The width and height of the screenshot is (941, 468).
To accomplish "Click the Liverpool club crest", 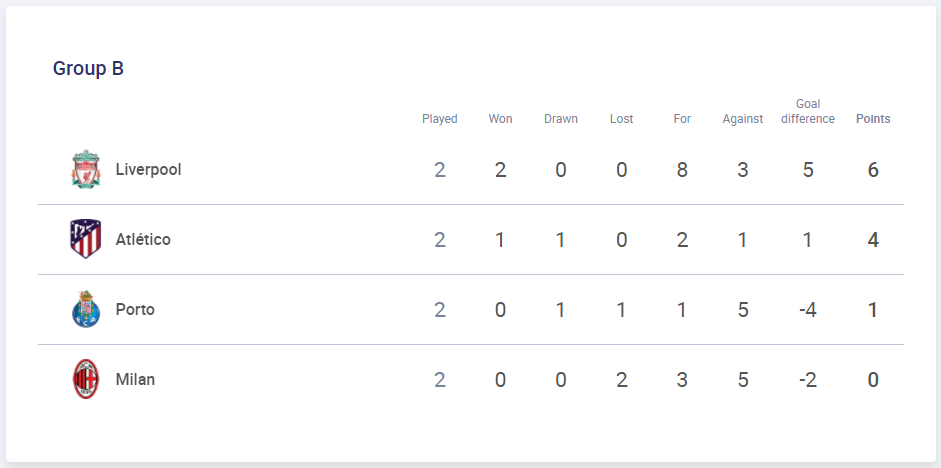I will coord(86,169).
